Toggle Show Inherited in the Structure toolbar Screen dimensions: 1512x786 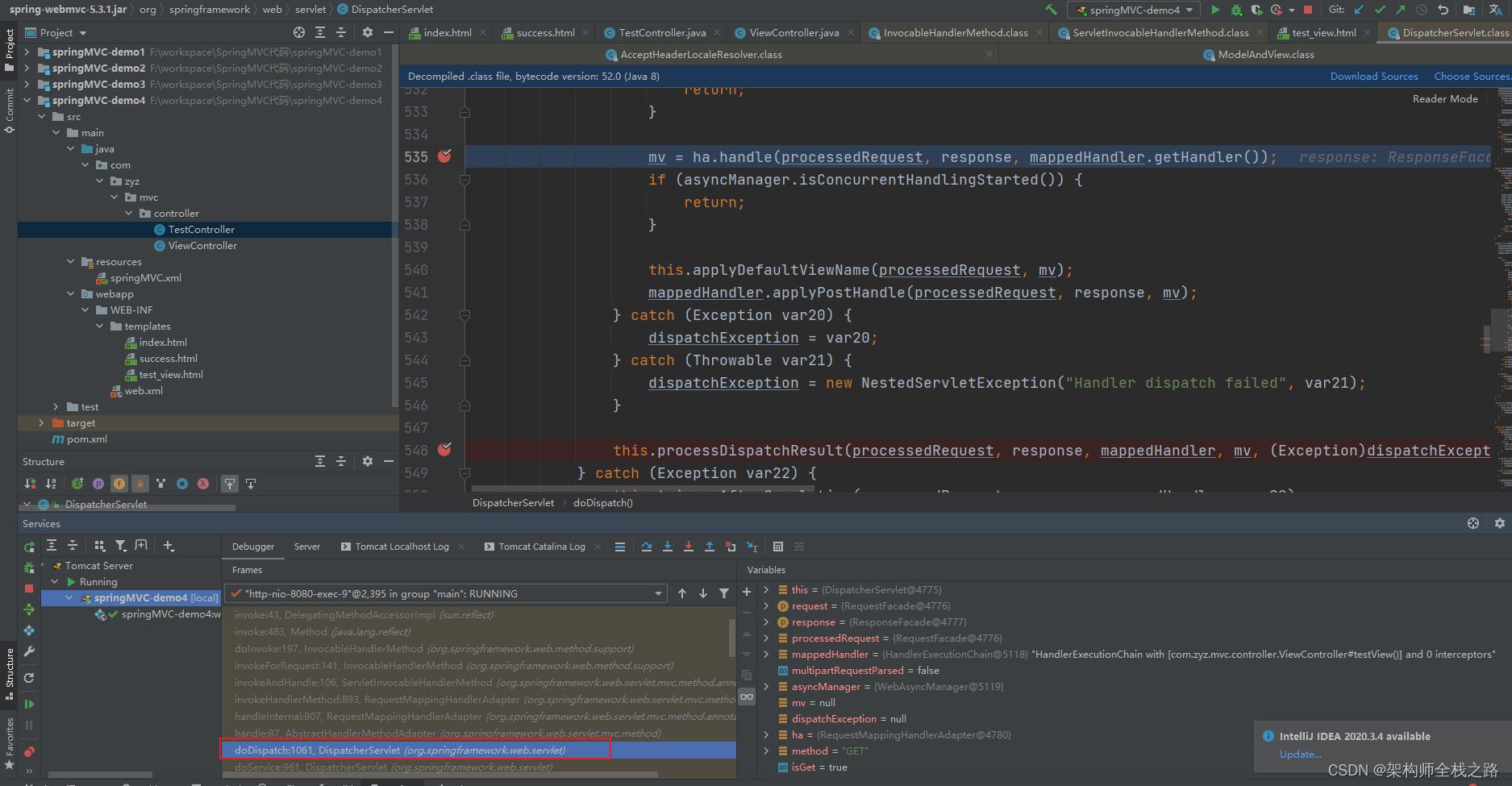coord(161,484)
